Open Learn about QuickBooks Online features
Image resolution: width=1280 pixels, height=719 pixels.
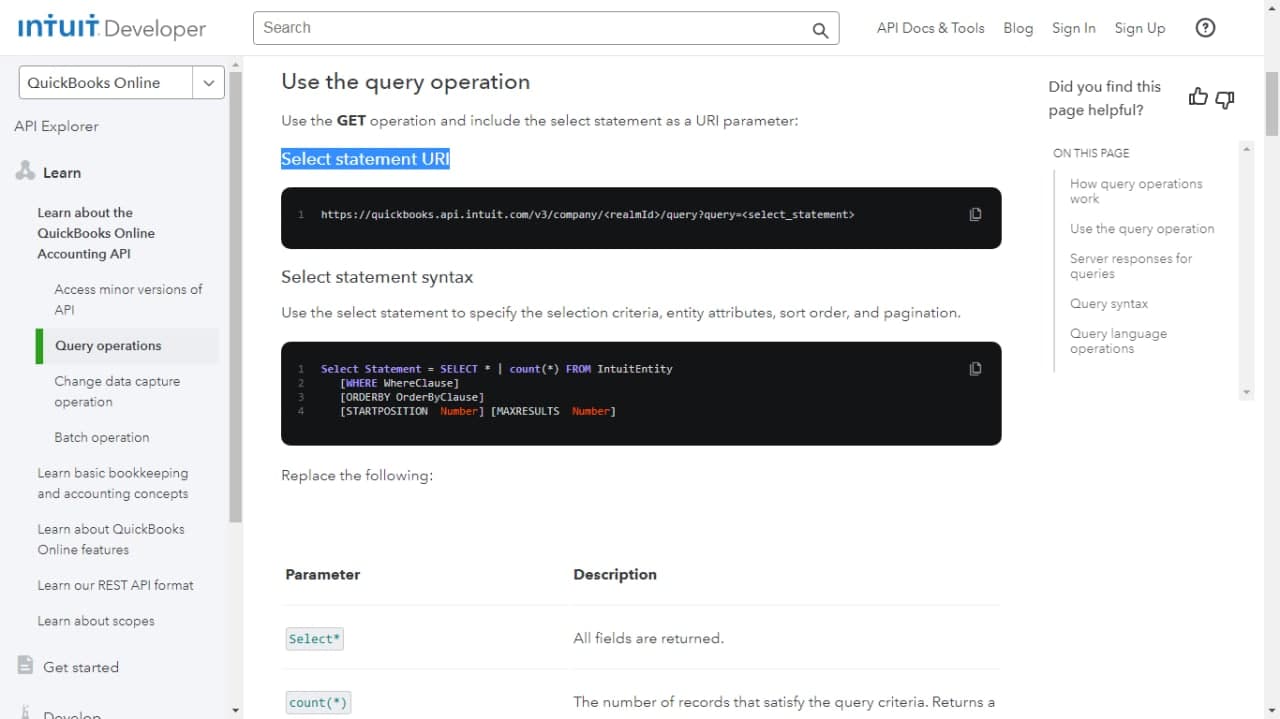point(111,539)
